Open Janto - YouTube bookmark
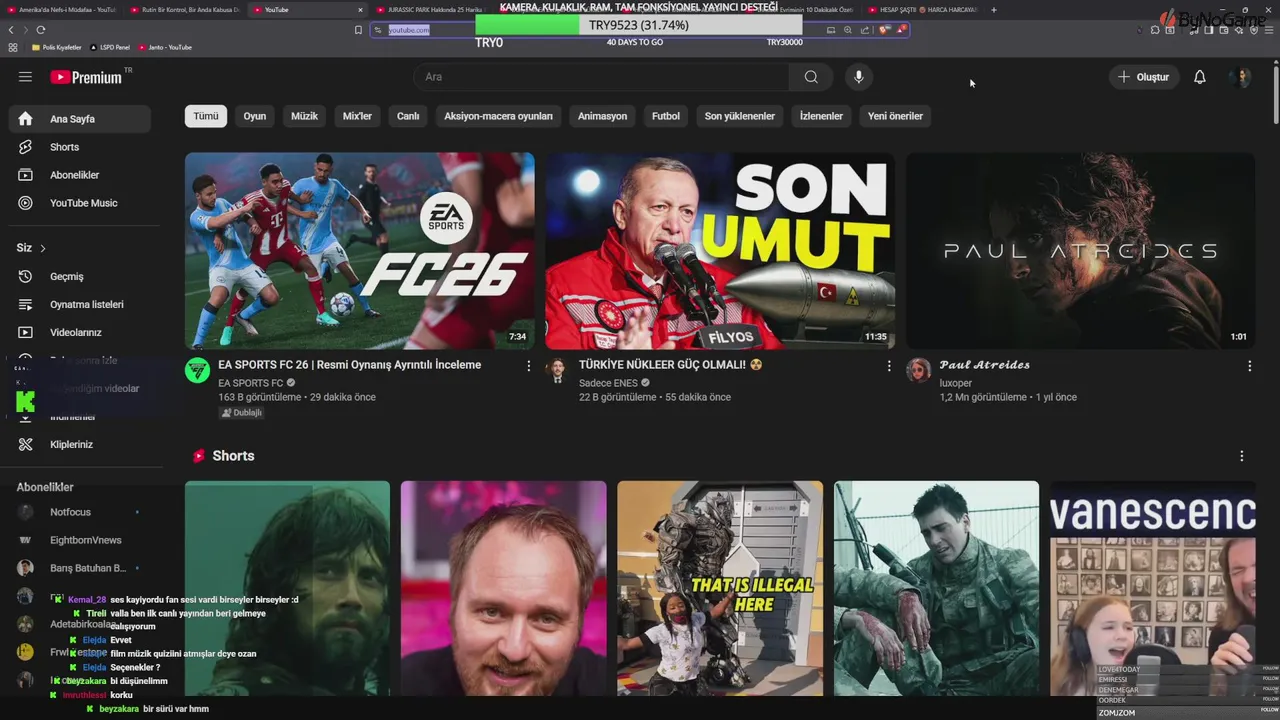The image size is (1280, 720). [166, 47]
